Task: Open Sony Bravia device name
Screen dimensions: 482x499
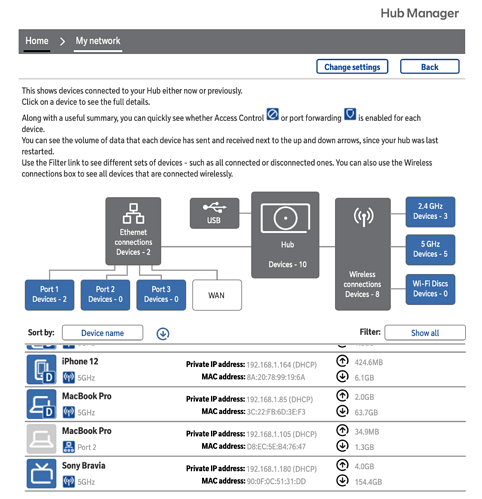Action: 84,465
